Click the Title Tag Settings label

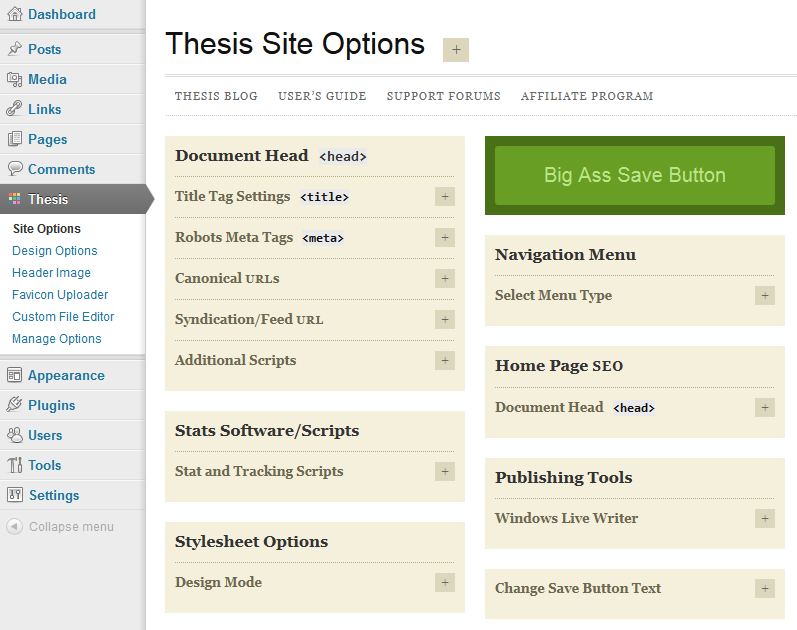[233, 196]
